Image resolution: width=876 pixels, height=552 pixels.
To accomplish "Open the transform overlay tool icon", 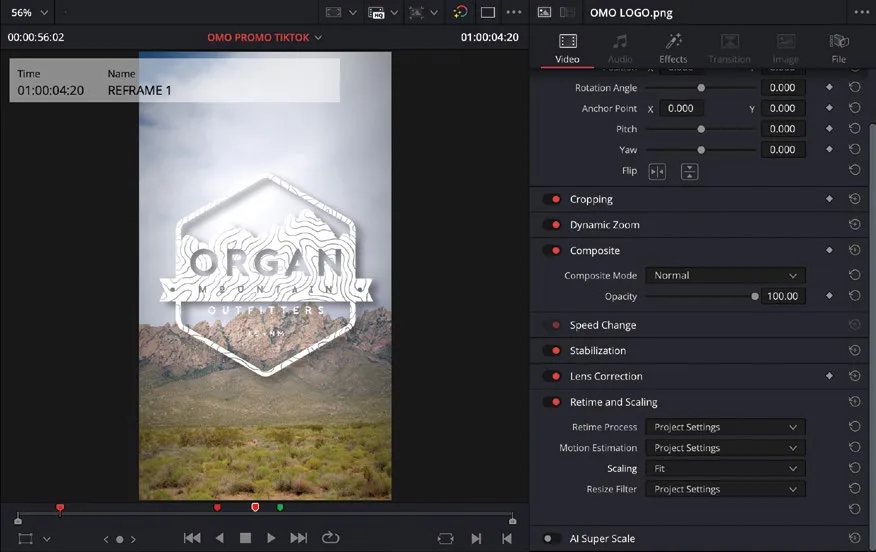I will 26,539.
